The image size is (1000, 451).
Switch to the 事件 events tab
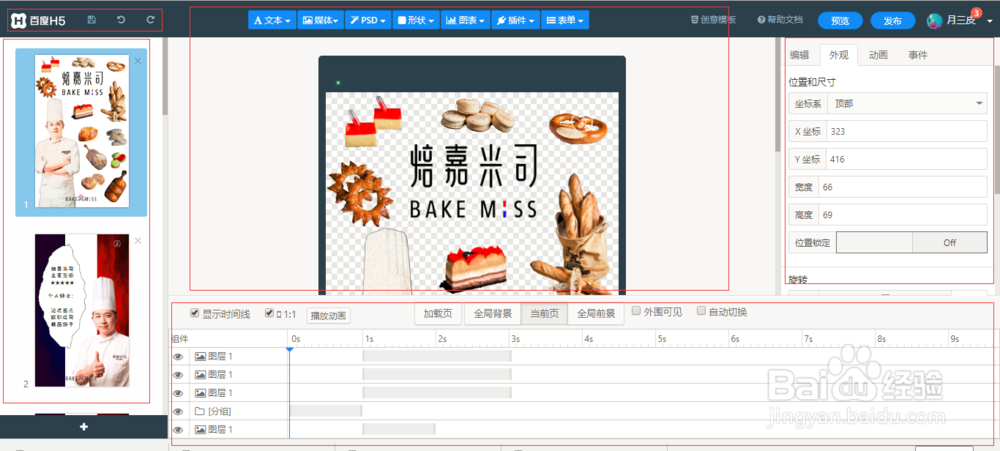click(918, 55)
